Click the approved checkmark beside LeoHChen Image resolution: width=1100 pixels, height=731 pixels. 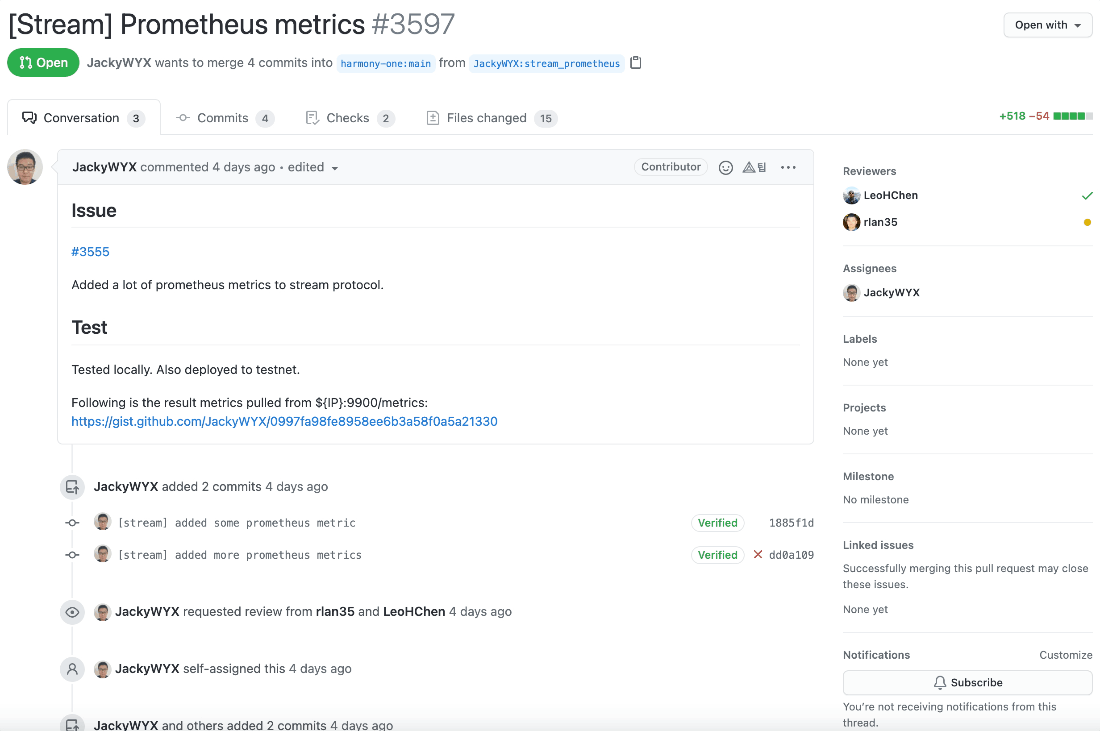(x=1087, y=195)
